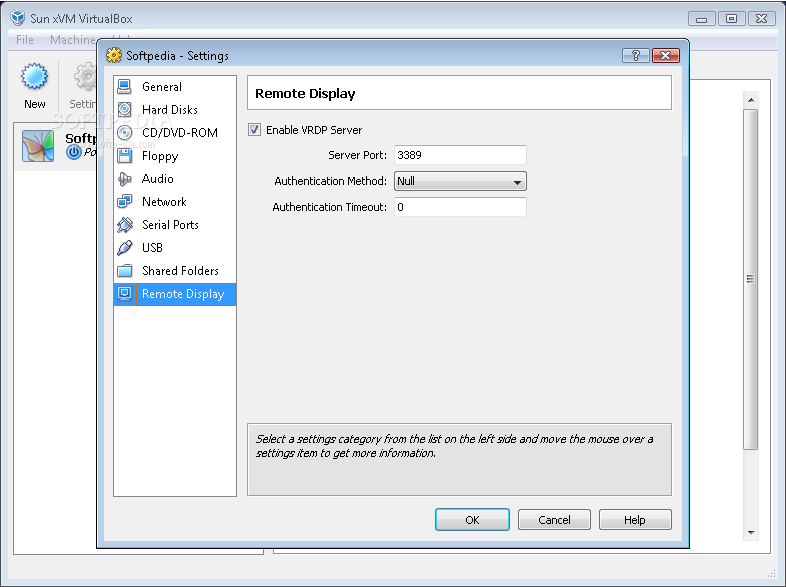Viewport: 786px width, 587px height.
Task: Toggle Enable VRDP Server checkbox
Action: (x=255, y=130)
